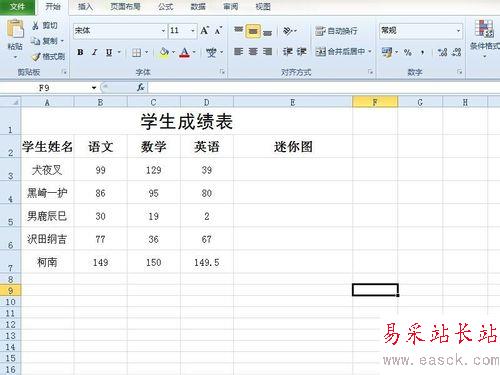Viewport: 500px width, 375px height.
Task: Select the Format Painter brush
Action: tap(36, 57)
